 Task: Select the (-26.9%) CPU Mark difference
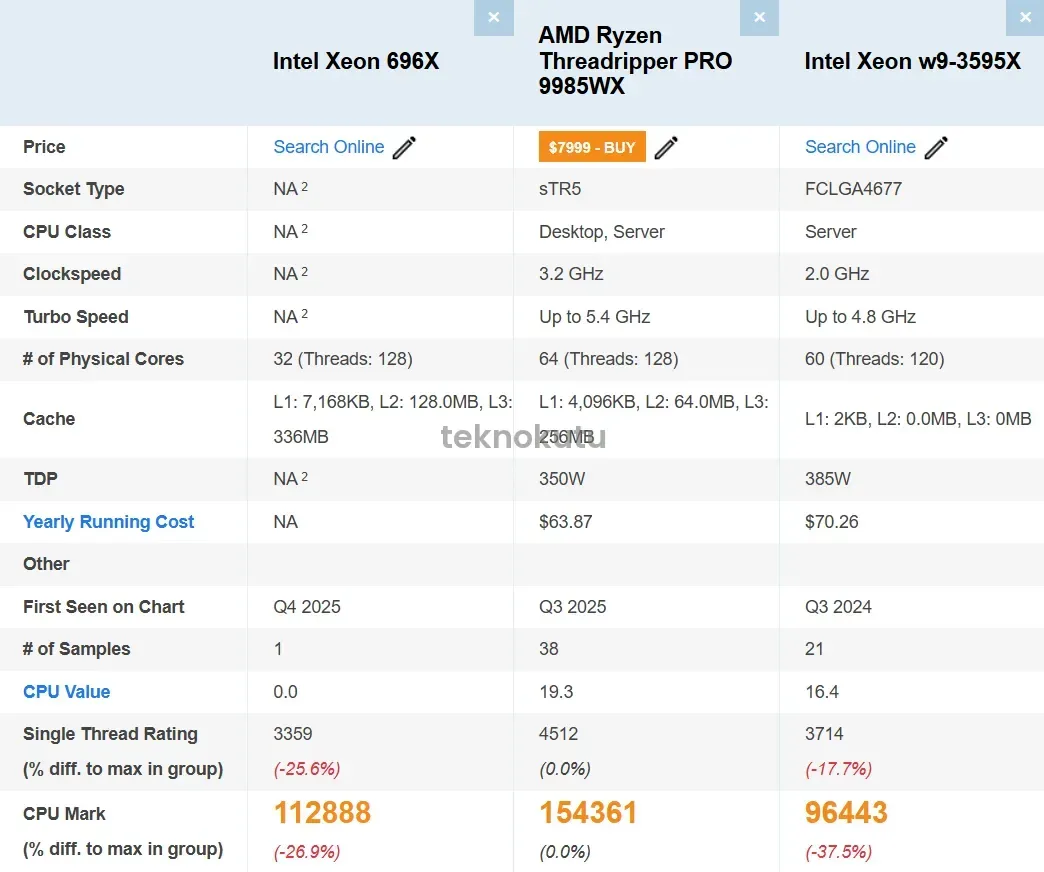click(307, 852)
